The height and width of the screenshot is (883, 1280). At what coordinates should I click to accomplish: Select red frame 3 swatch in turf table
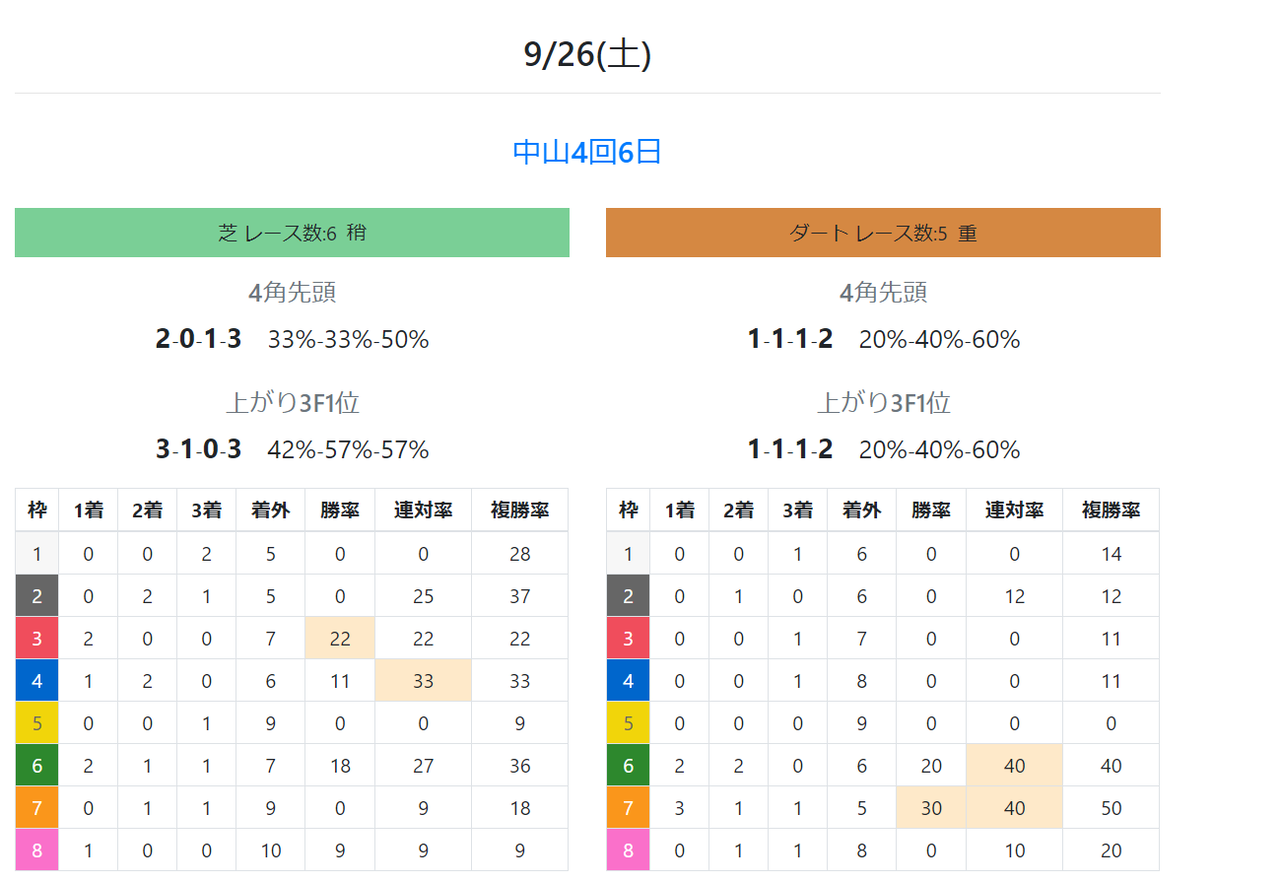click(37, 638)
